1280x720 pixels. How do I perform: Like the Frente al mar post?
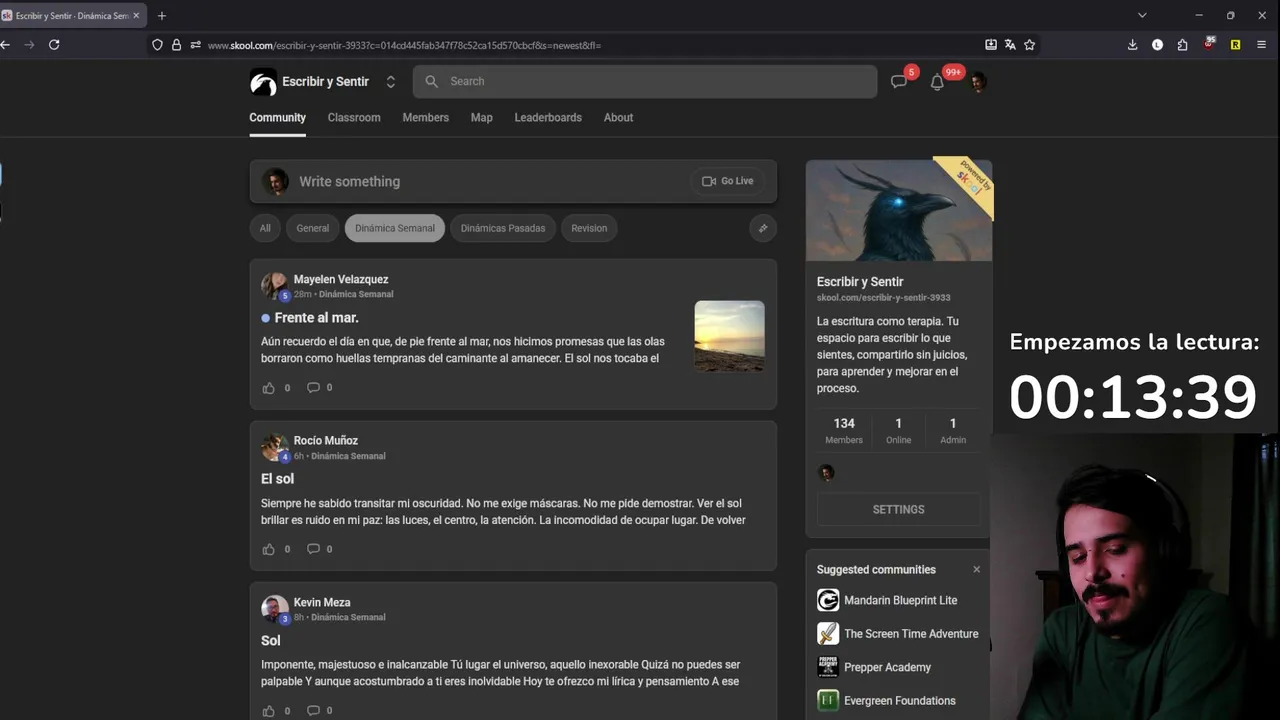point(268,388)
